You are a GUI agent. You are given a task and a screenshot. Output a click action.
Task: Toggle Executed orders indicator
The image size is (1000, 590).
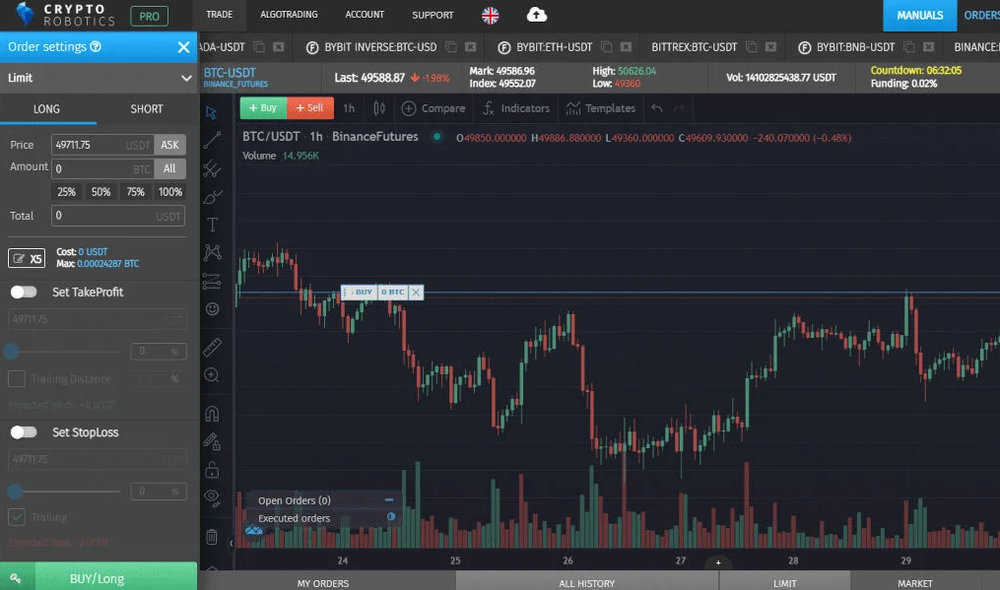point(391,517)
